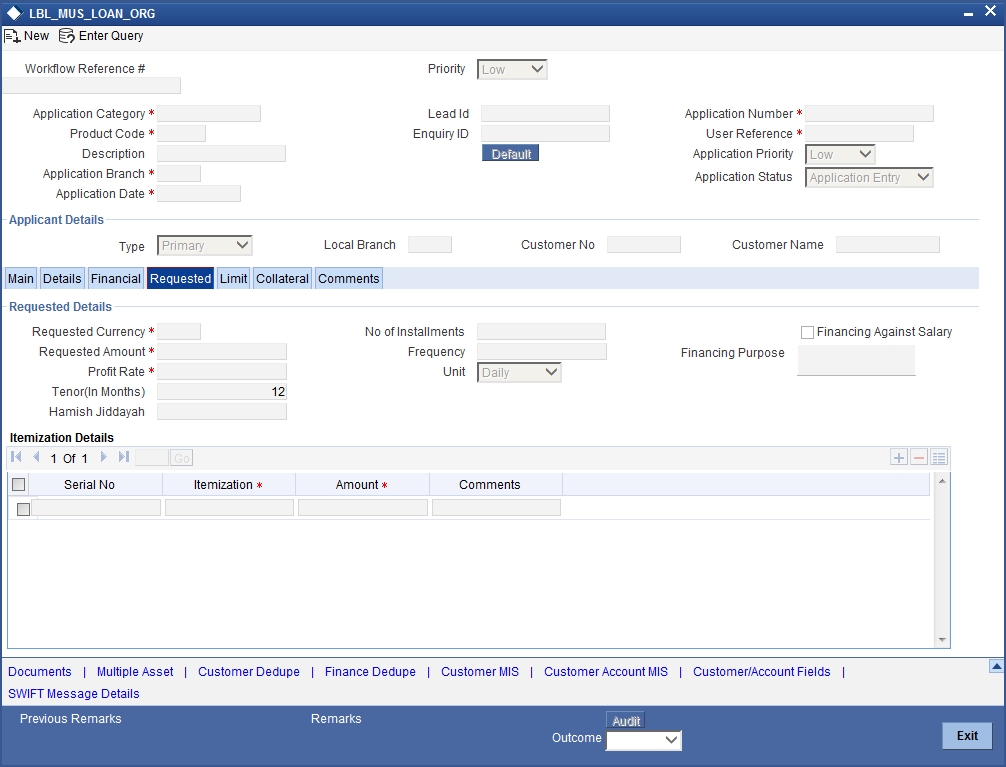
Task: Click the Enquiry ID field
Action: (x=545, y=134)
